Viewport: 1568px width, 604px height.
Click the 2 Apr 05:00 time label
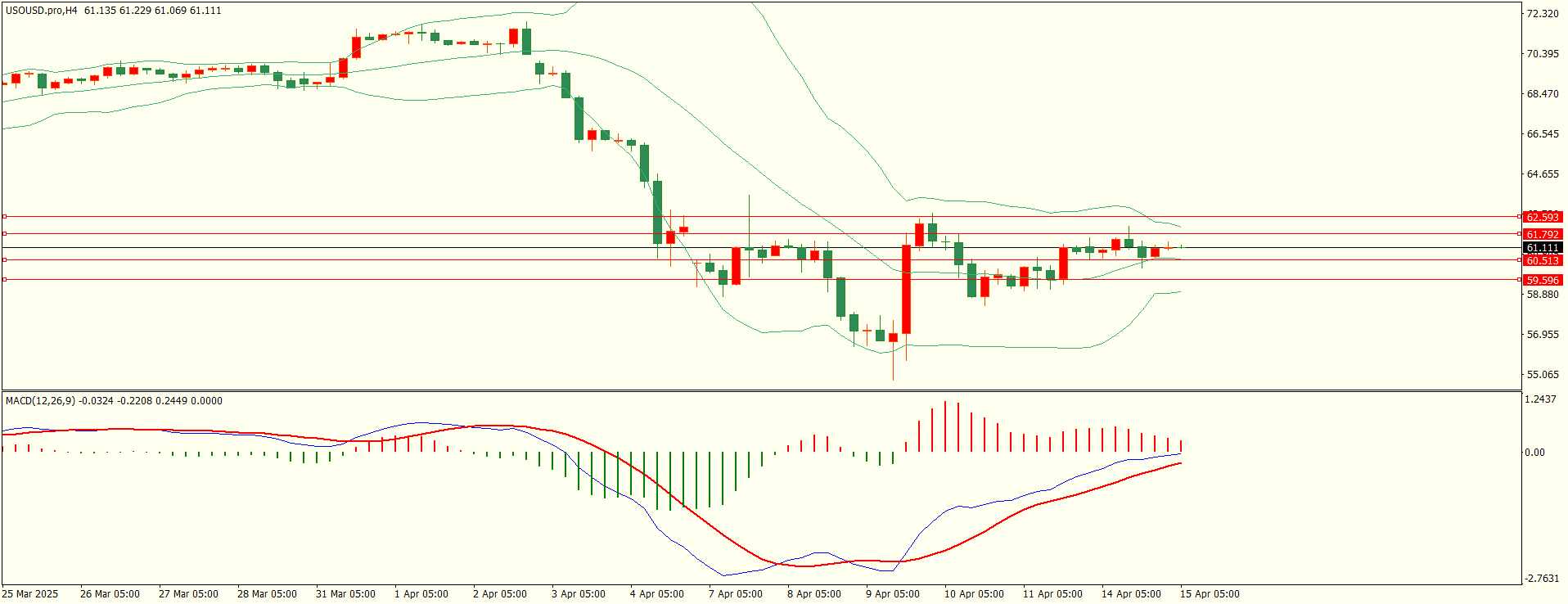click(500, 593)
